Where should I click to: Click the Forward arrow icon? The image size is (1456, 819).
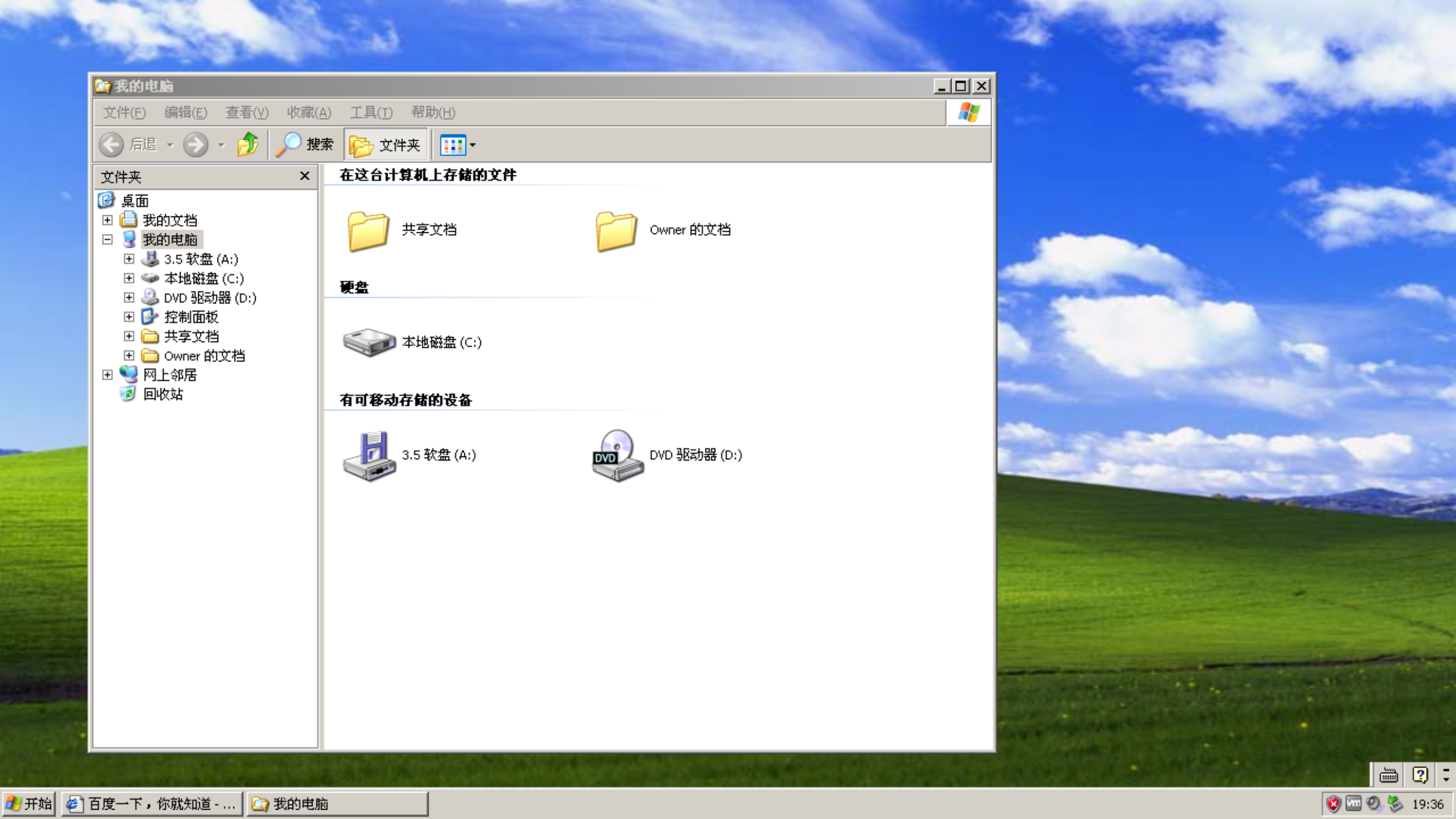coord(195,144)
